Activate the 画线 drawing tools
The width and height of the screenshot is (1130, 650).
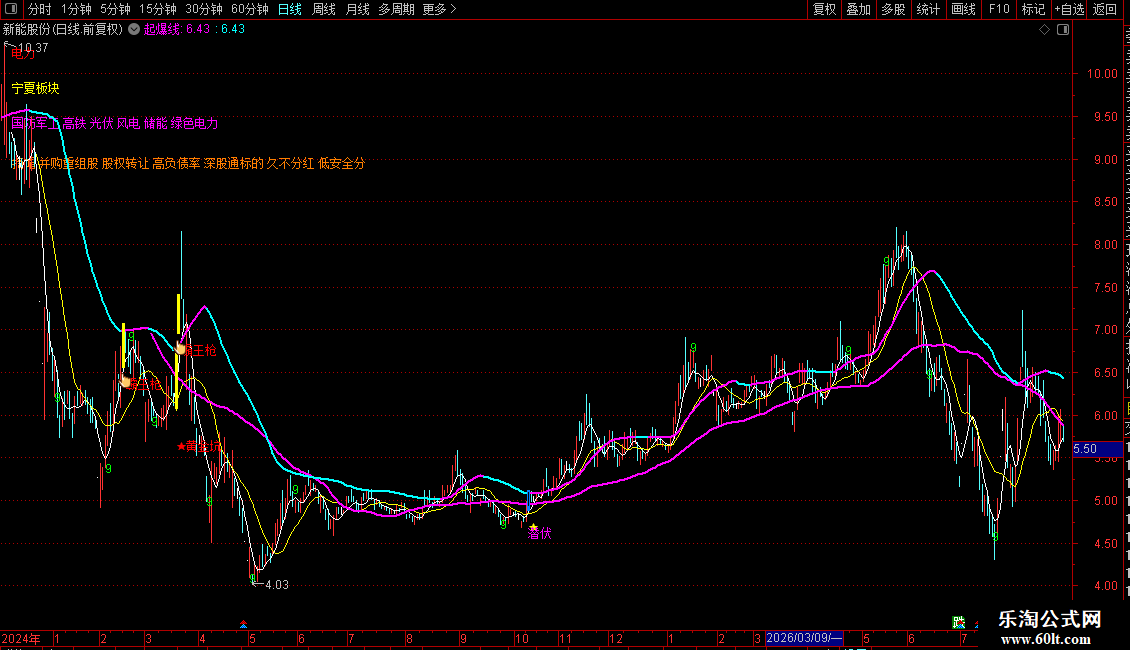point(964,9)
